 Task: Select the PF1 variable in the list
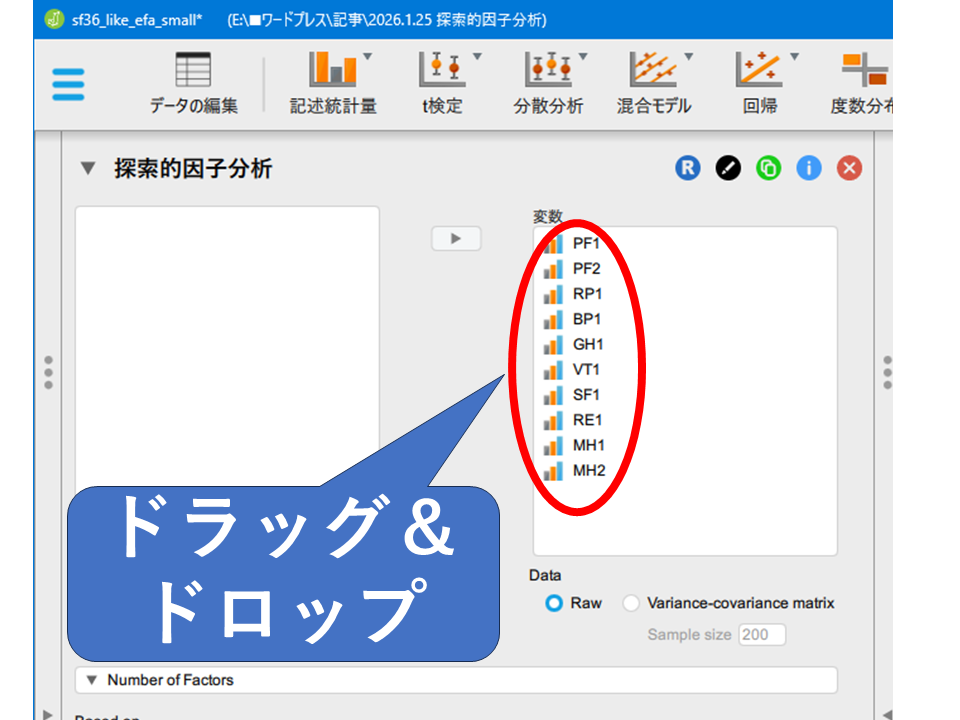[x=586, y=243]
